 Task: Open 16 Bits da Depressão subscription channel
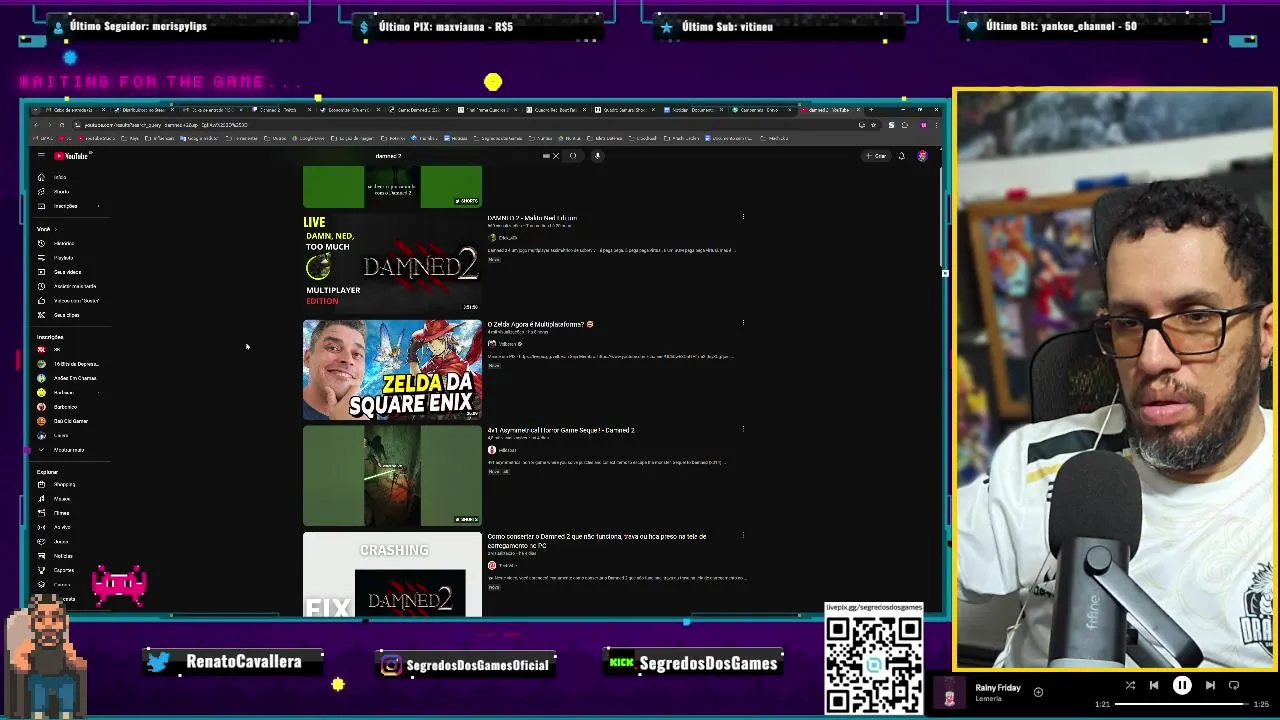click(68, 364)
